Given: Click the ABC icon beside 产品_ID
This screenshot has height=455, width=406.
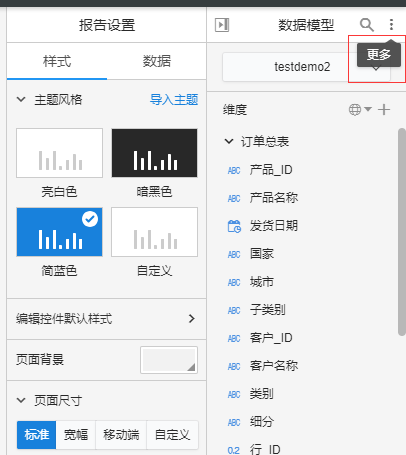Looking at the screenshot, I should click(x=234, y=171).
